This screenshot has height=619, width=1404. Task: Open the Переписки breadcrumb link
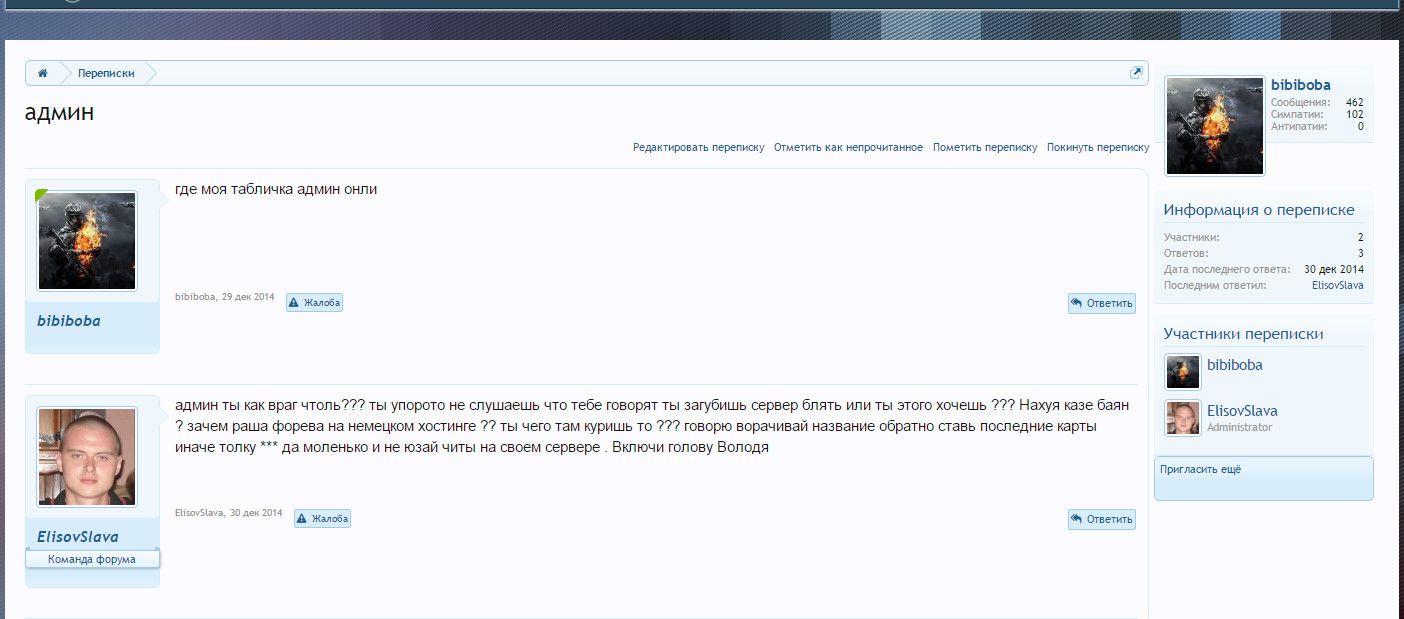[106, 73]
